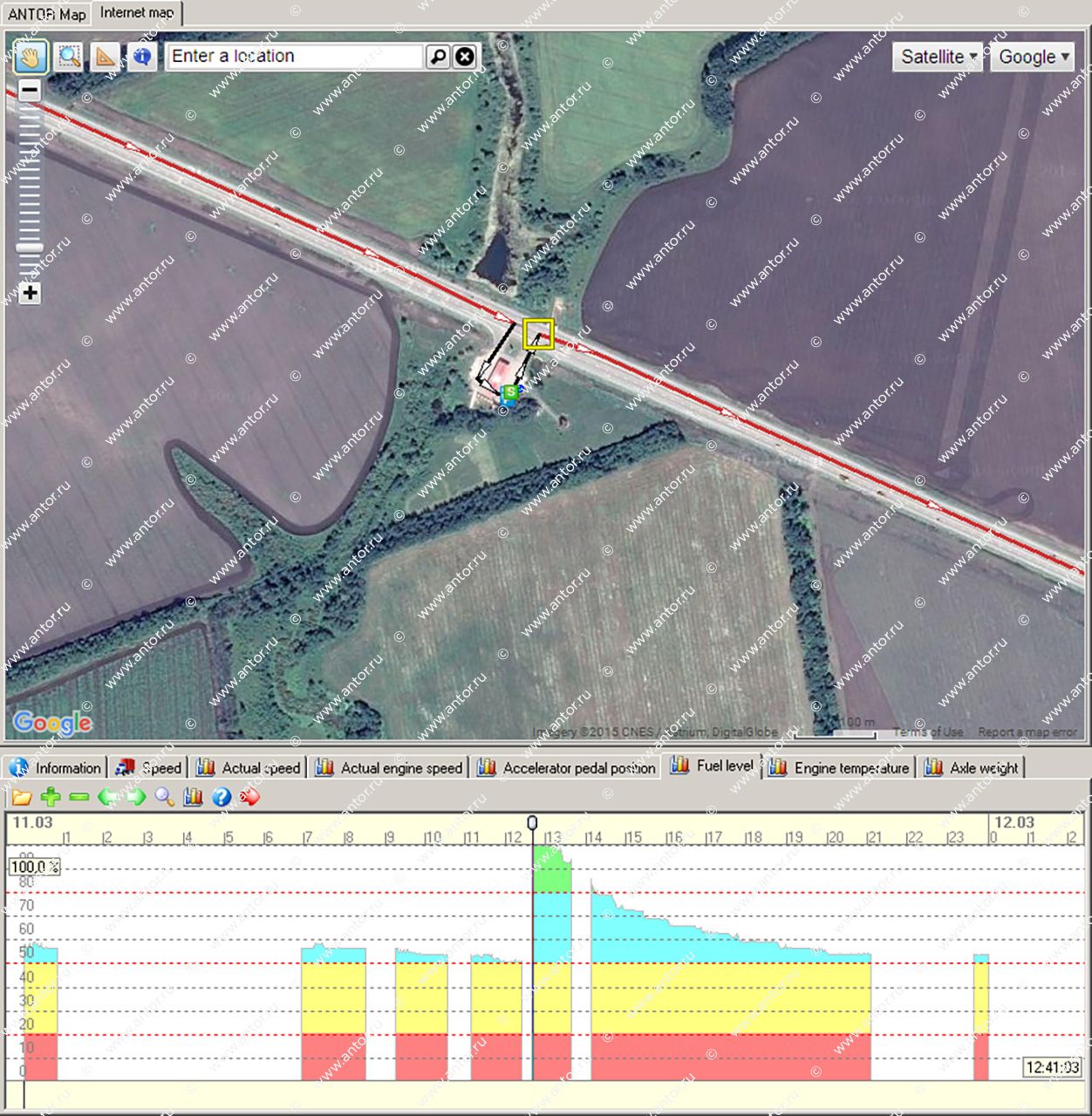Click the green right arrow in chart toolbar
This screenshot has width=1092, height=1116.
[136, 797]
